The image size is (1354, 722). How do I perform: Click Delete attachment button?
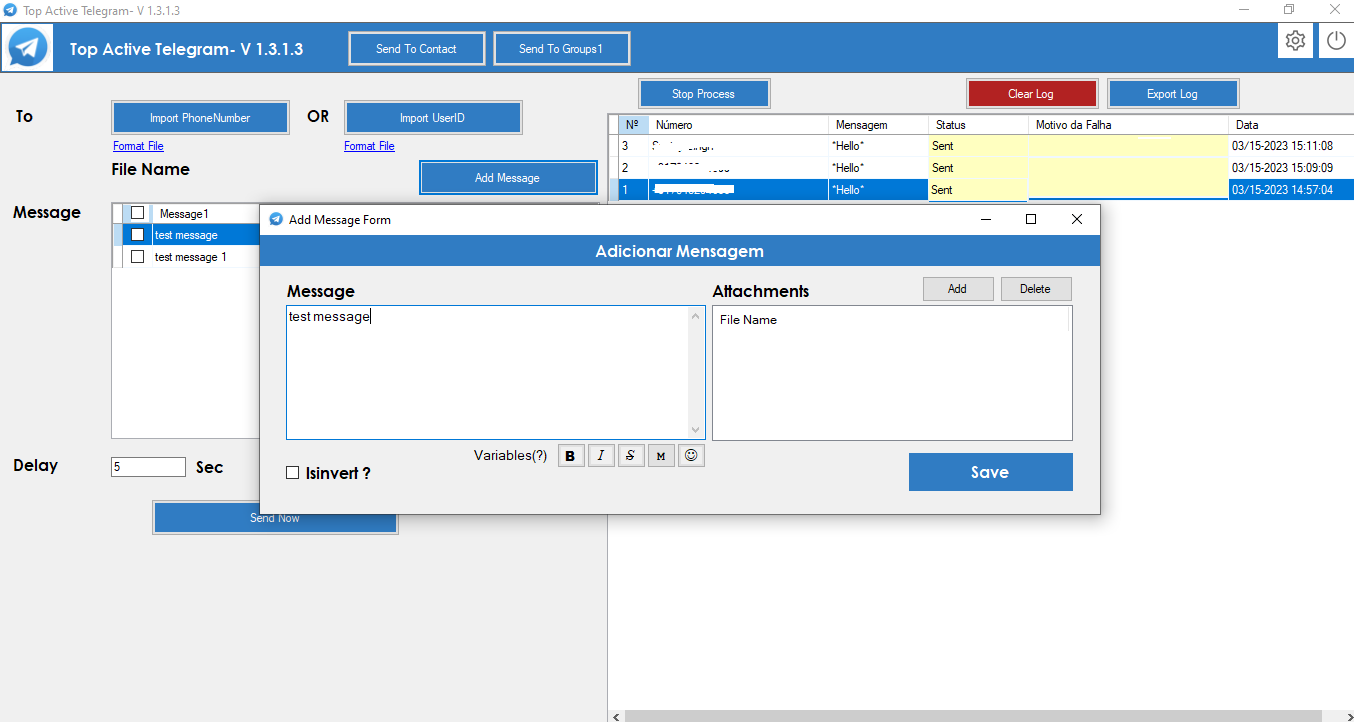1035,289
